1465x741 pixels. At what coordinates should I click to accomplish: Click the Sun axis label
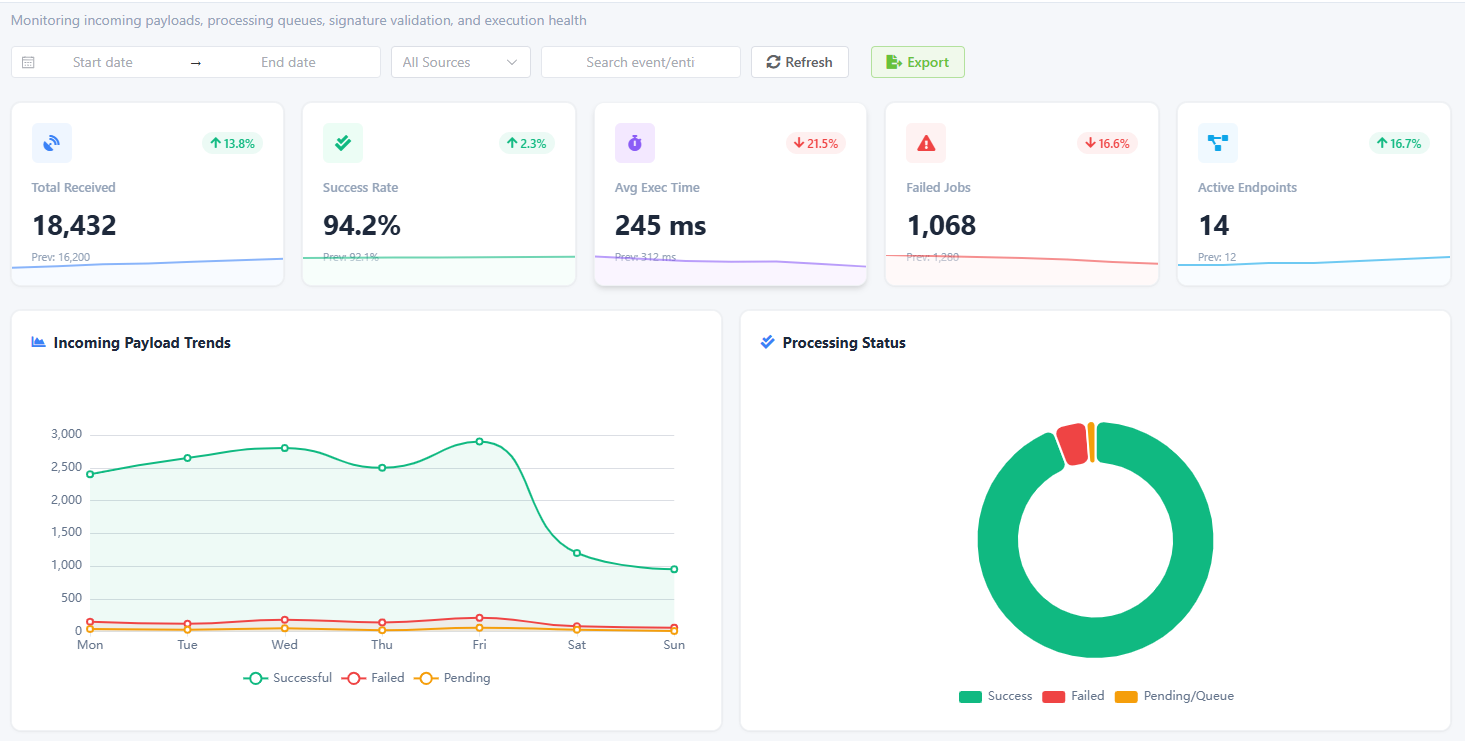pos(674,645)
